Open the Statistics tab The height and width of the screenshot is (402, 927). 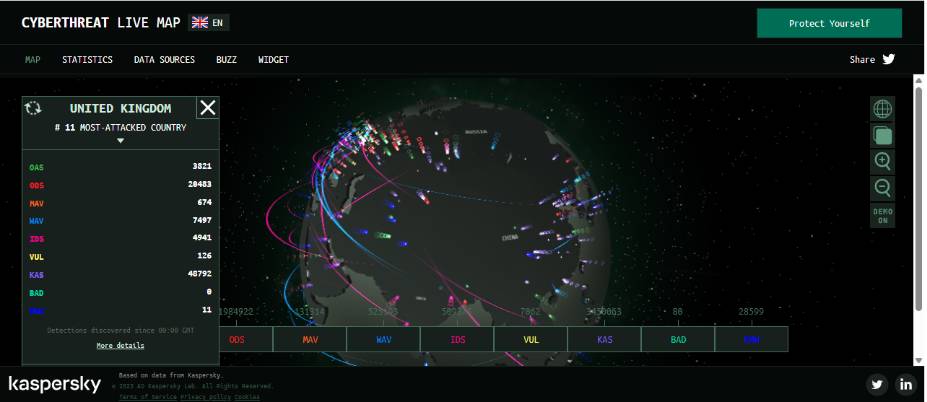pyautogui.click(x=87, y=60)
